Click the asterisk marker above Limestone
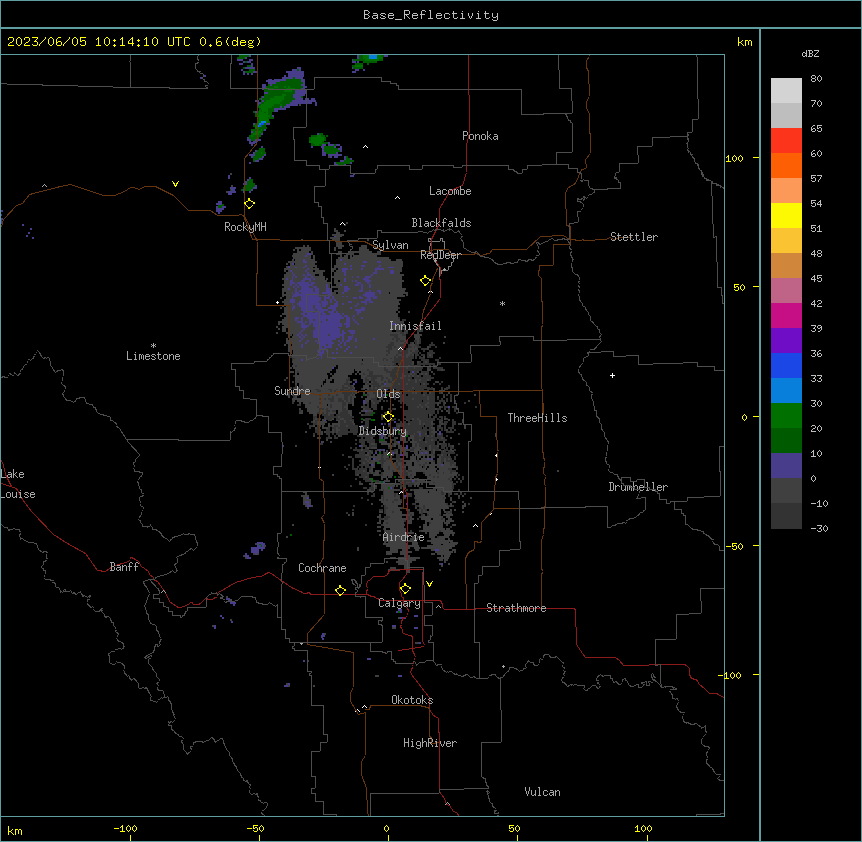Image resolution: width=862 pixels, height=842 pixels. (153, 346)
